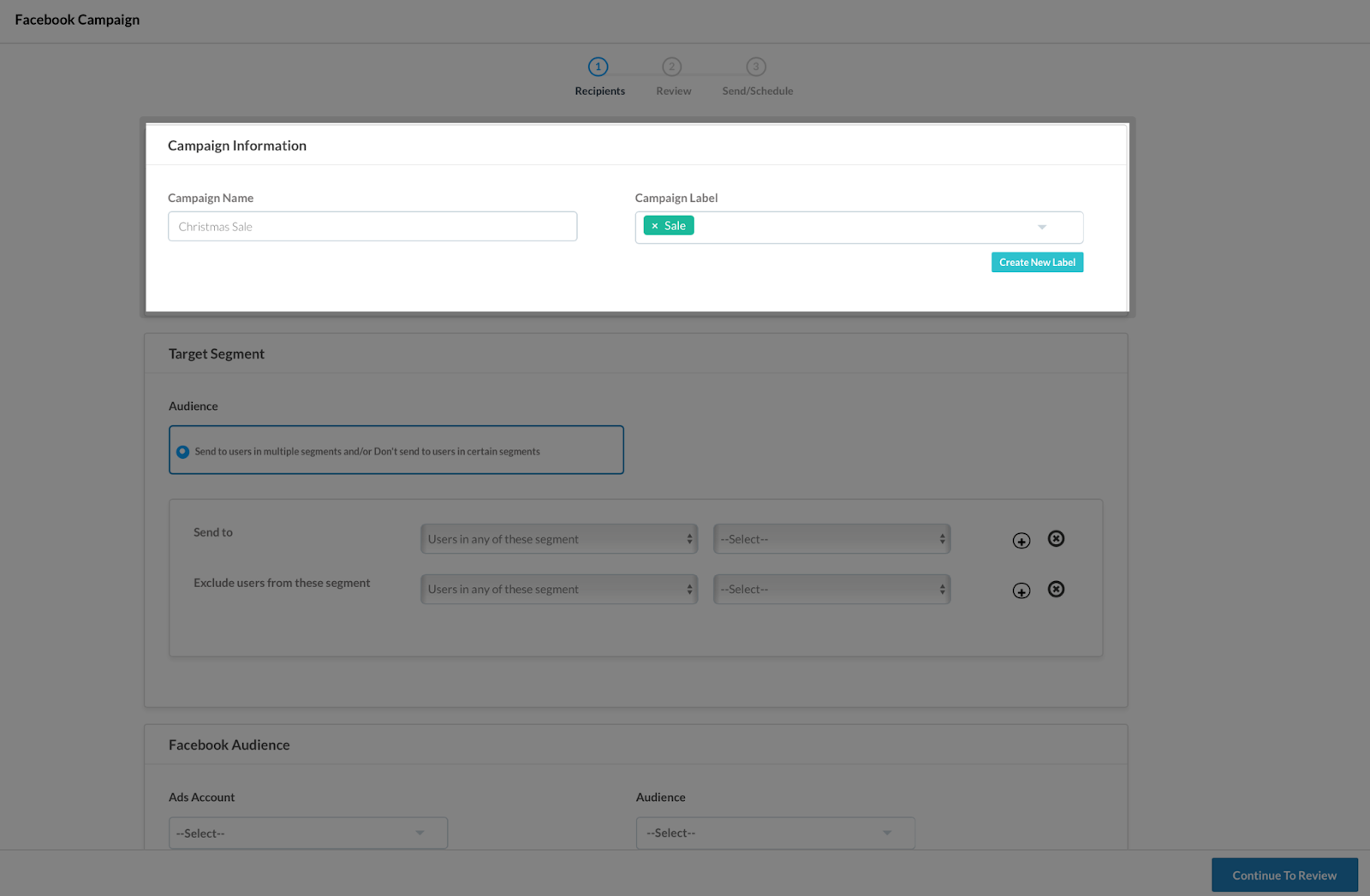
Task: Click the Recipients step label
Action: 599,91
